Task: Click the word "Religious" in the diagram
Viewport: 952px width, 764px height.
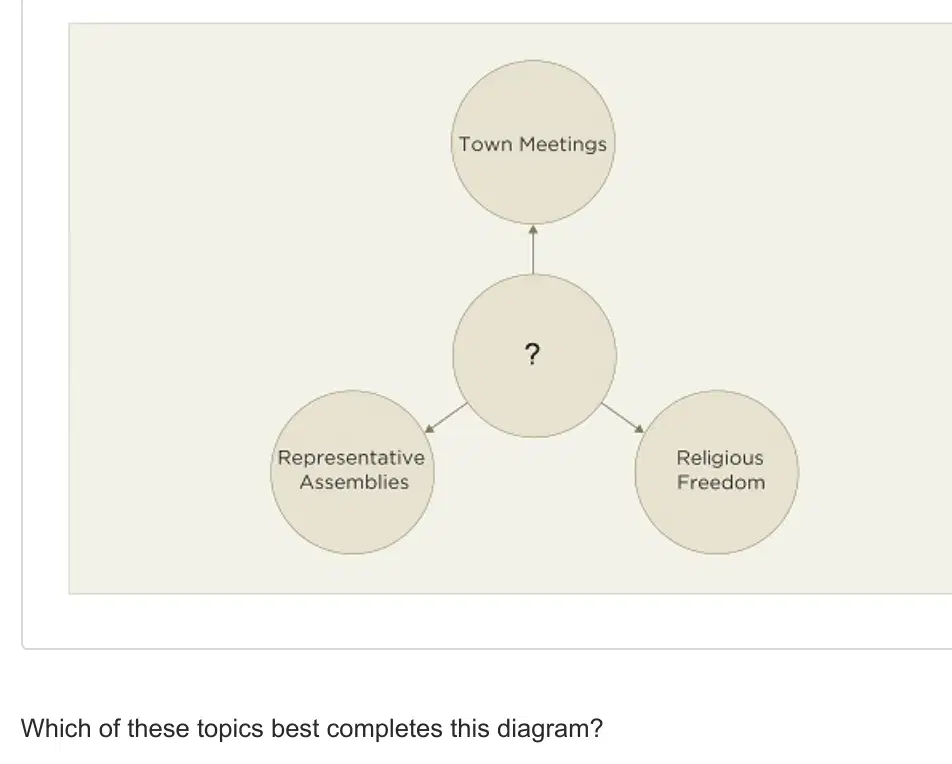Action: pos(720,458)
